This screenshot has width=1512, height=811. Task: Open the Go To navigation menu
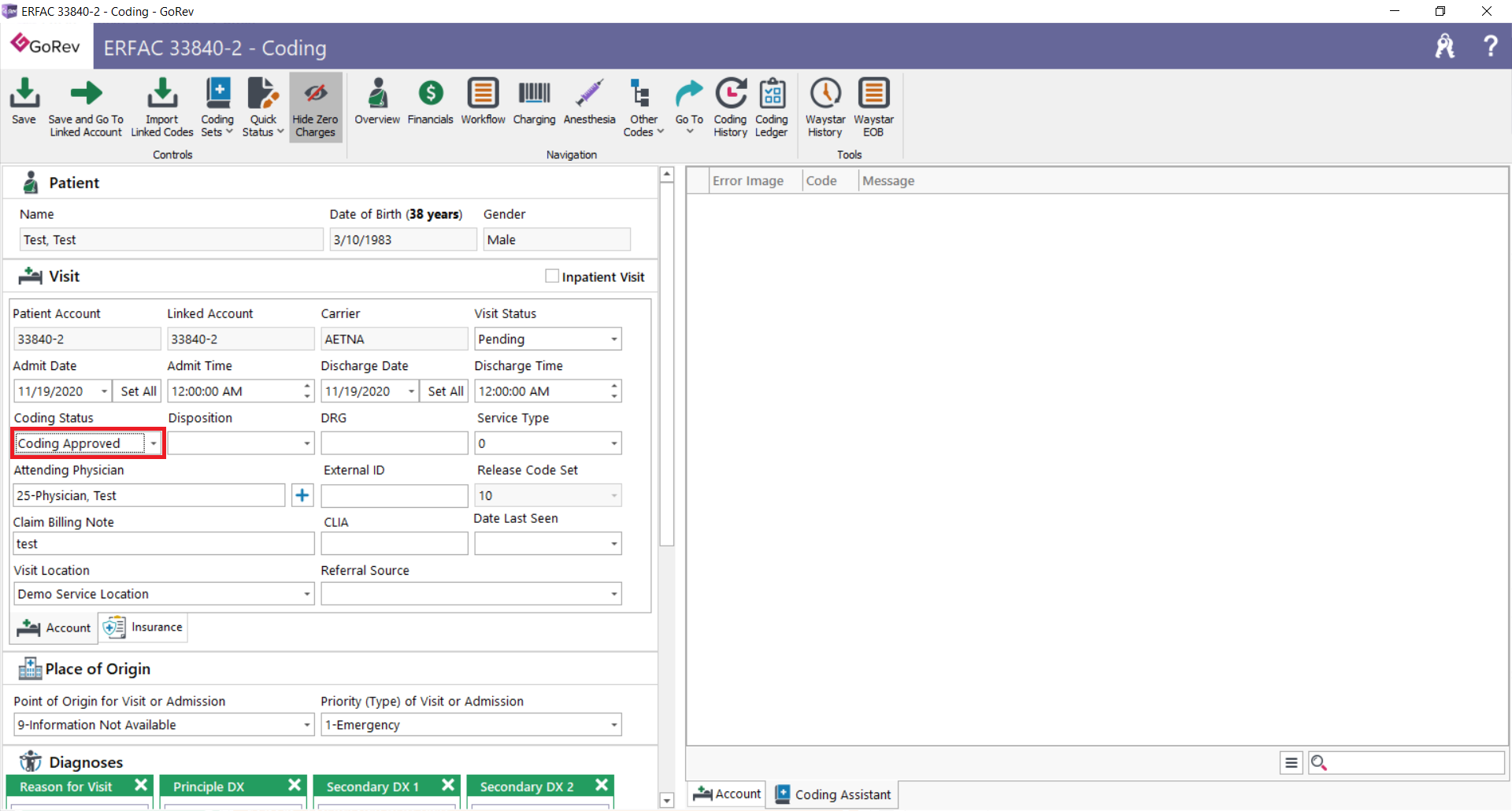point(689,107)
